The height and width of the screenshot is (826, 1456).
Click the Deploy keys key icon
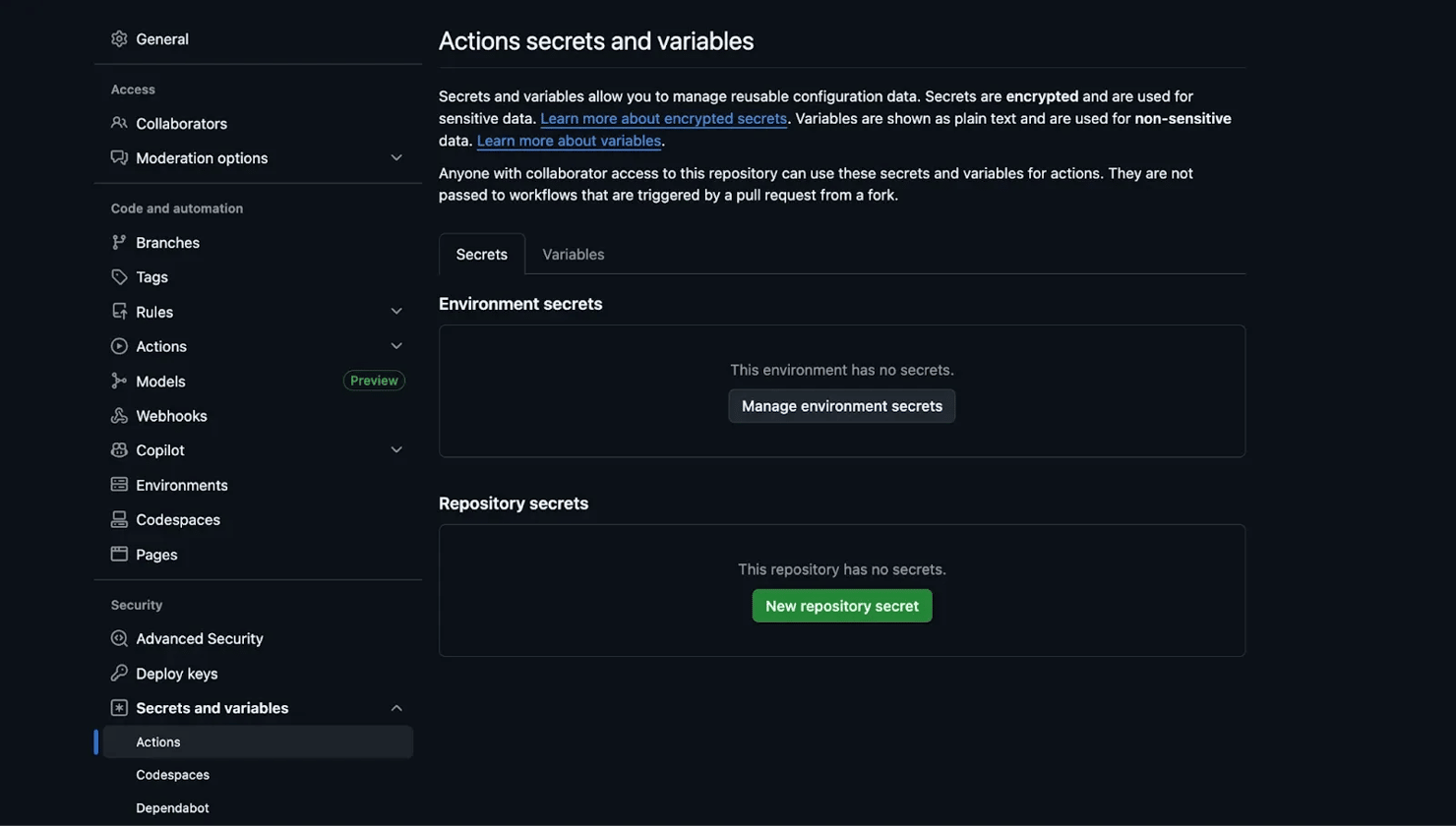pos(119,674)
